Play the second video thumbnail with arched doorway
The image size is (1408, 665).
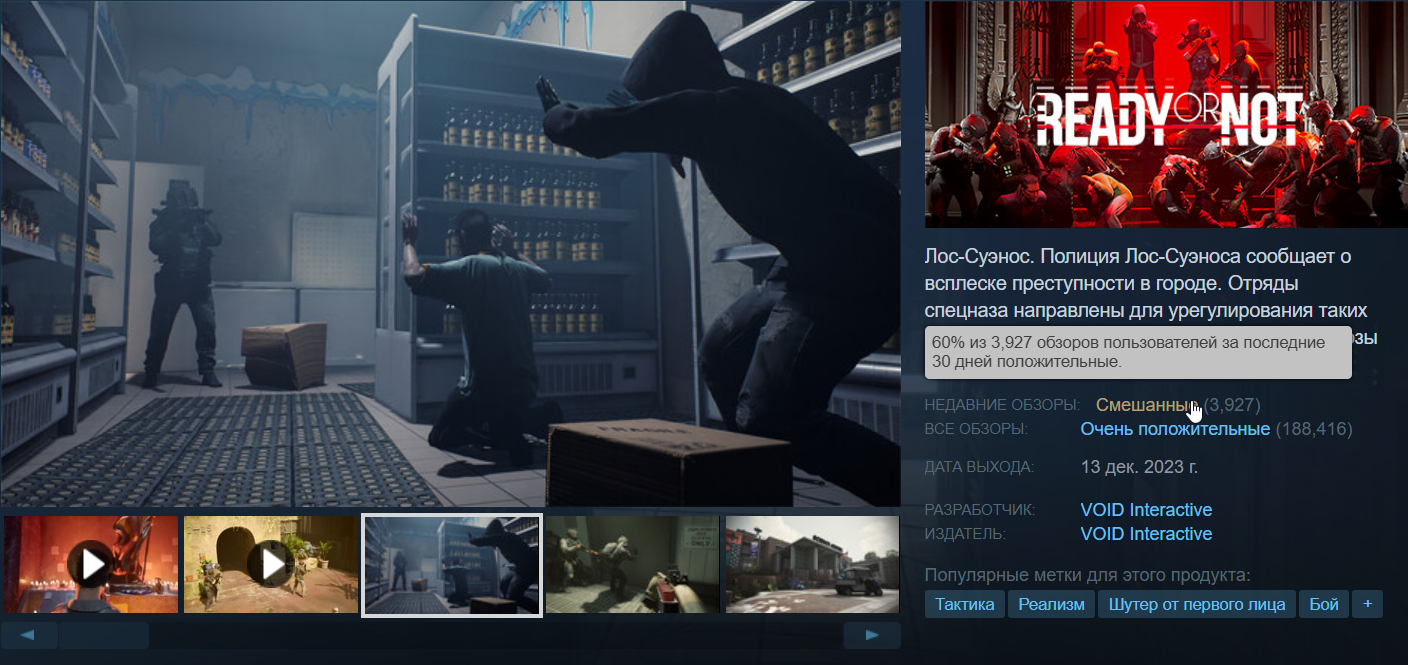[271, 565]
